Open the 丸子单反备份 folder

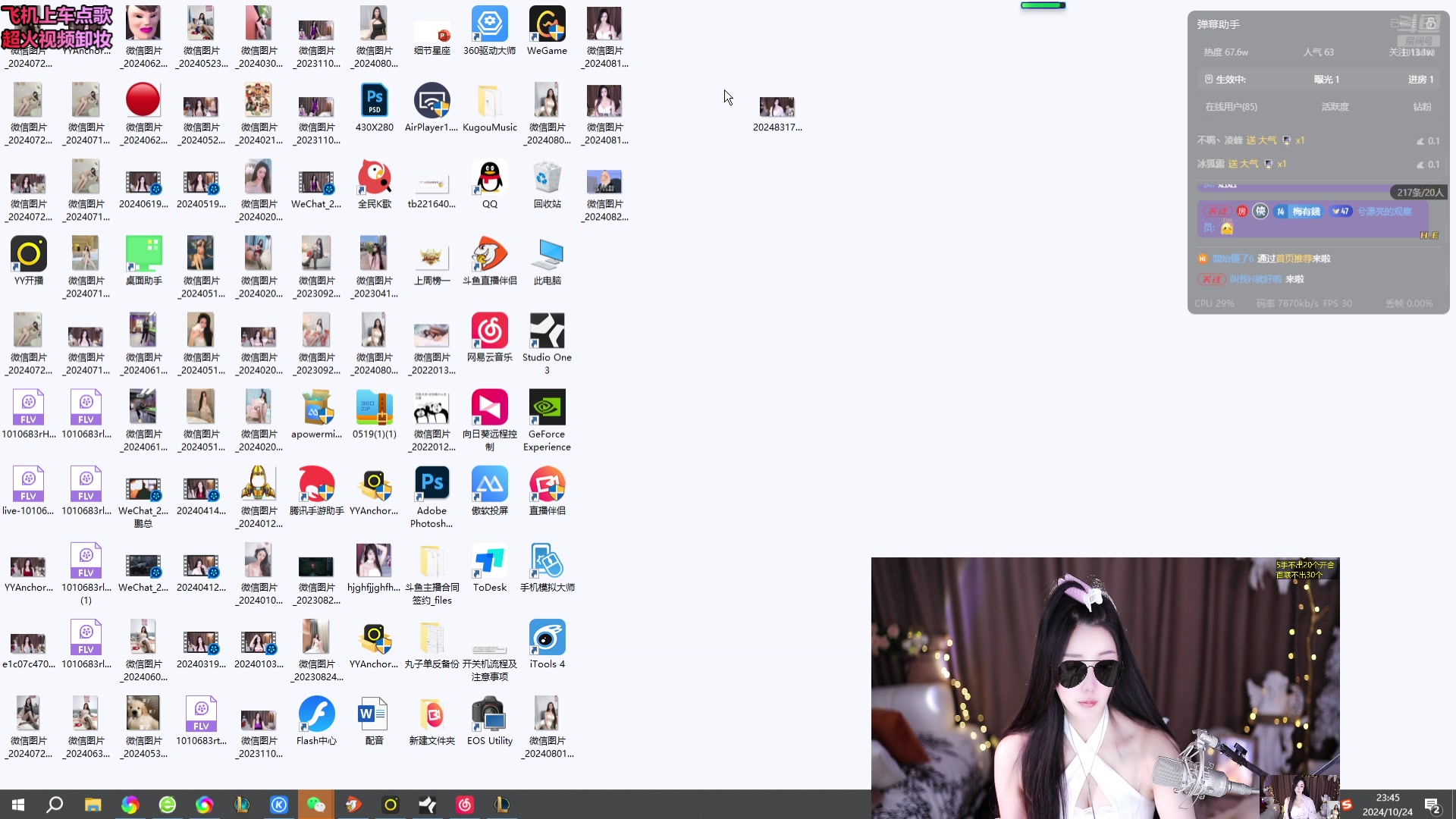tap(431, 644)
